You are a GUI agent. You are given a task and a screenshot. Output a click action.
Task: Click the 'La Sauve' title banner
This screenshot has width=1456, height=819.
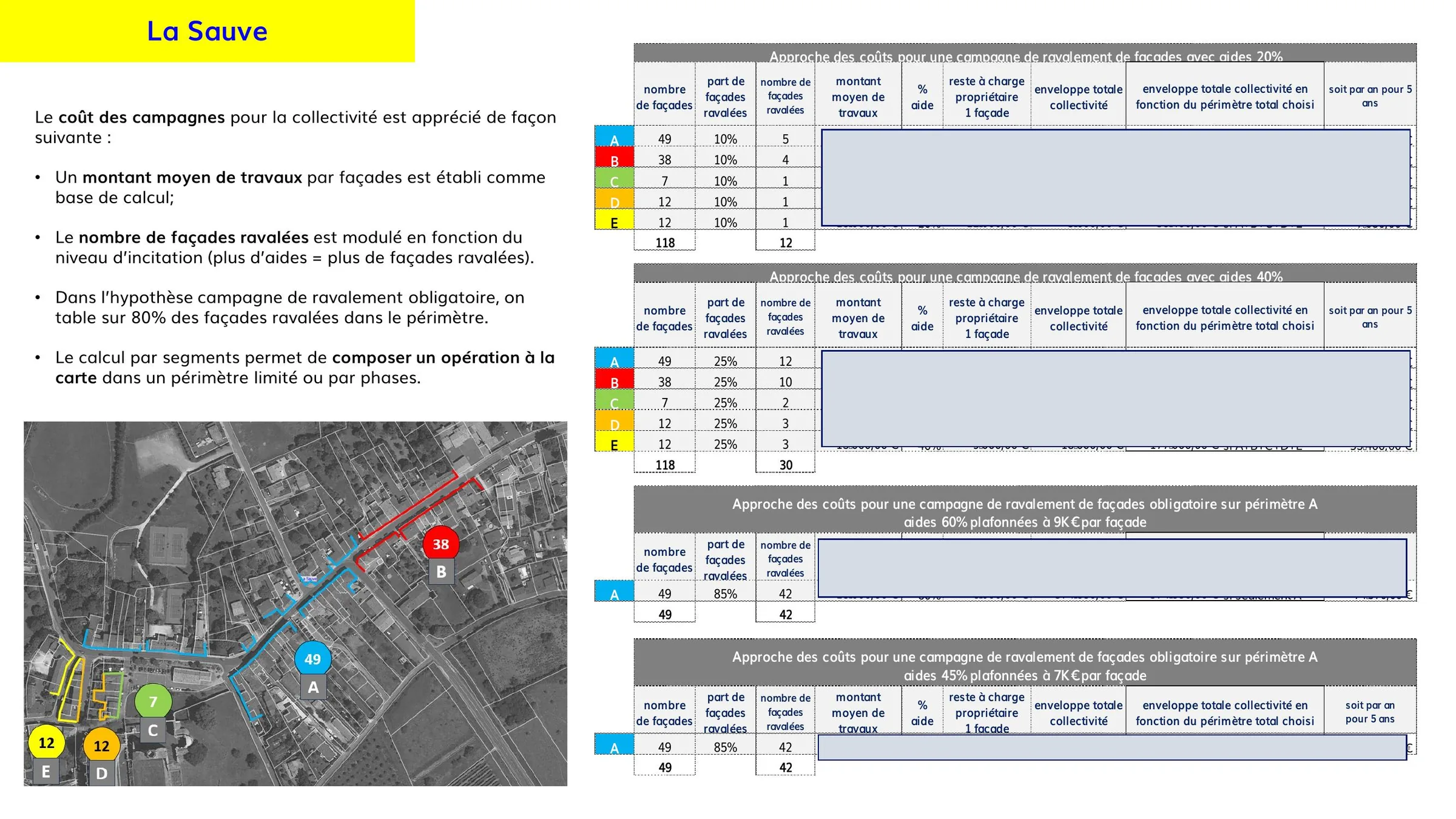click(x=207, y=31)
